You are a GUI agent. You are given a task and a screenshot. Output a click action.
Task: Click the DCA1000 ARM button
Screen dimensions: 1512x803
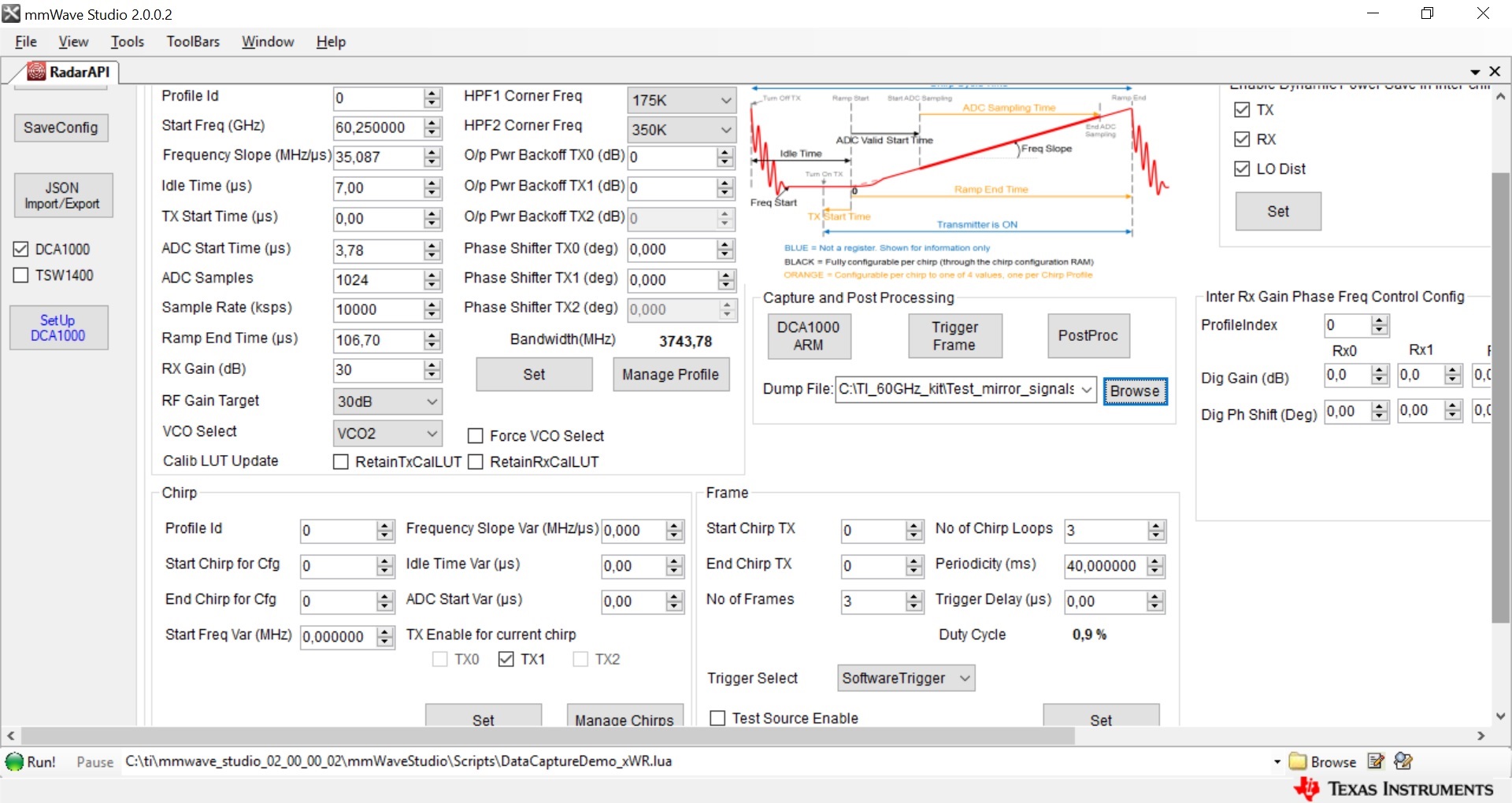click(x=809, y=336)
